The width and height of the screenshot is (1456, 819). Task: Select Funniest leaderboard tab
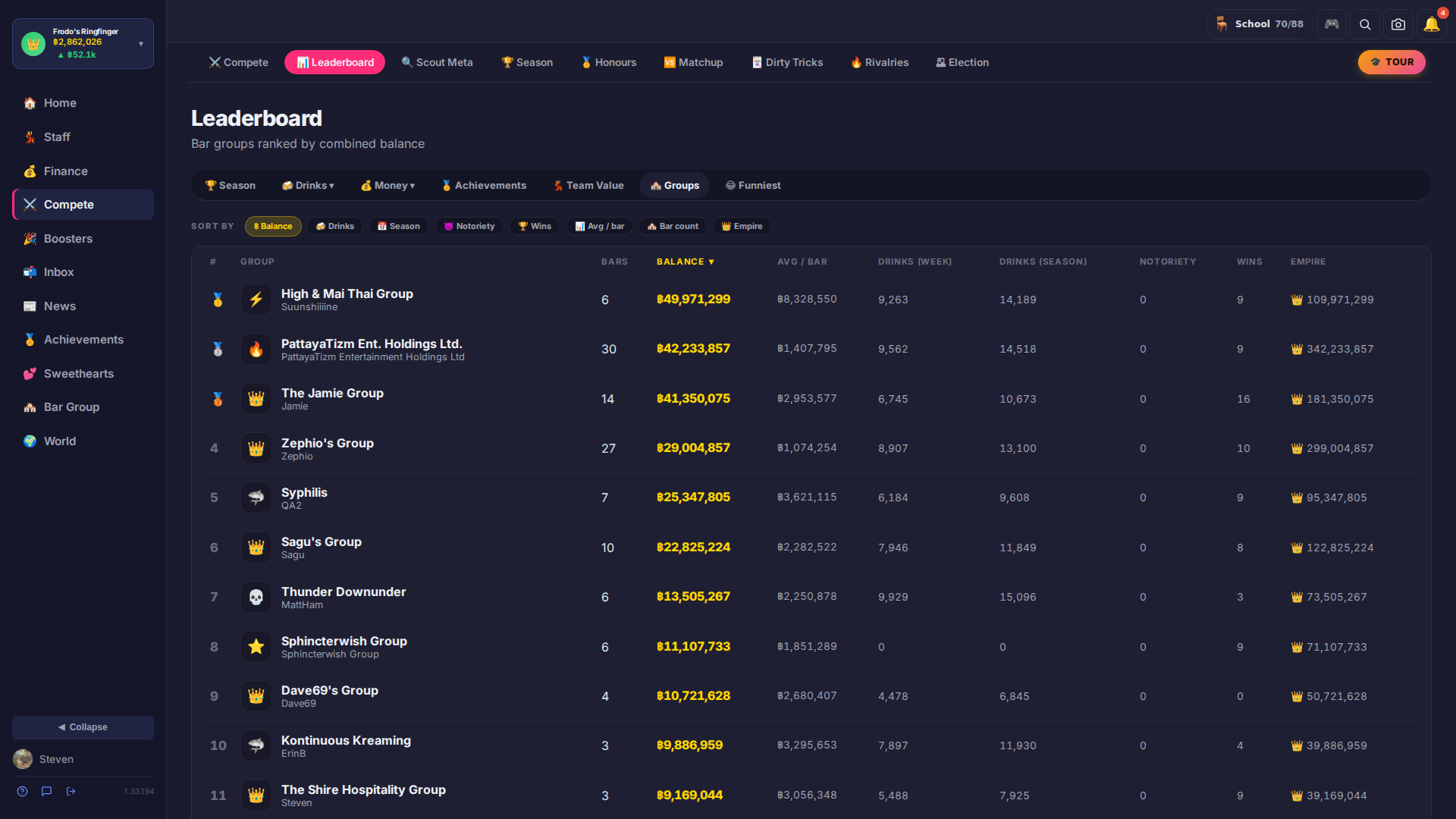point(753,185)
